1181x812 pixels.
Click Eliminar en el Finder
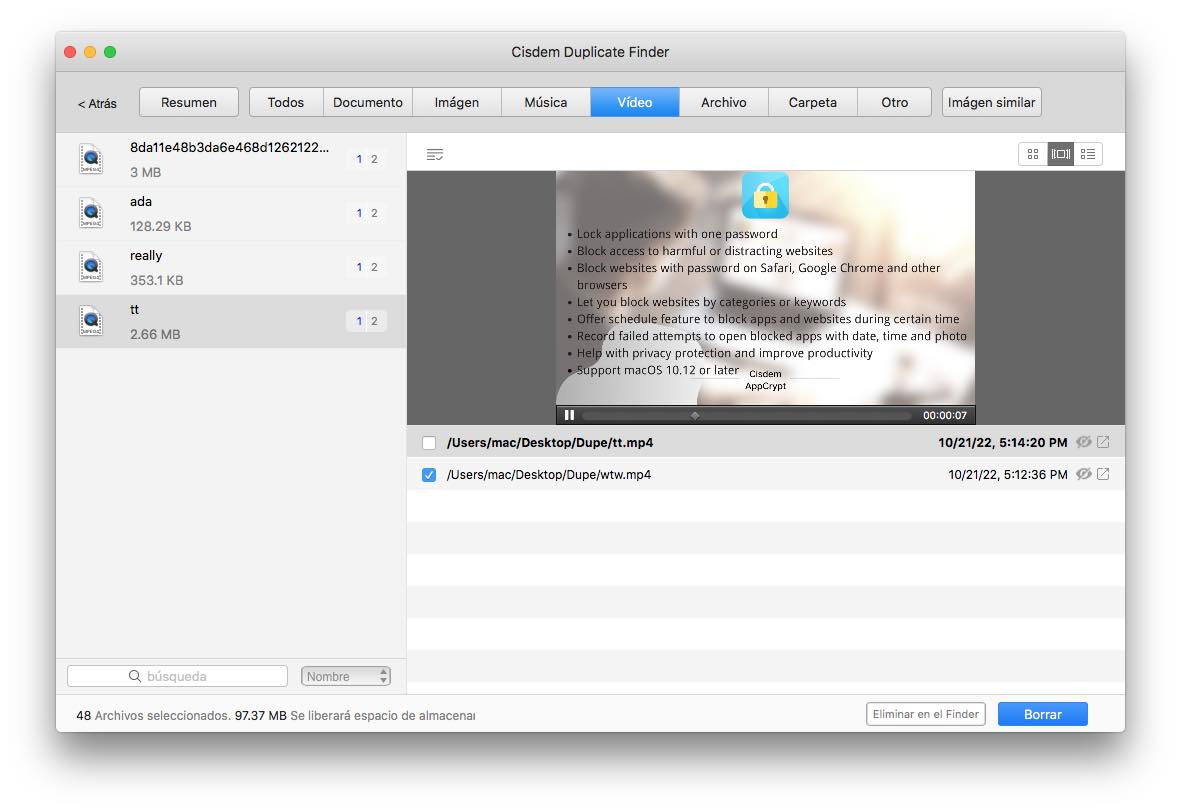[x=925, y=713]
